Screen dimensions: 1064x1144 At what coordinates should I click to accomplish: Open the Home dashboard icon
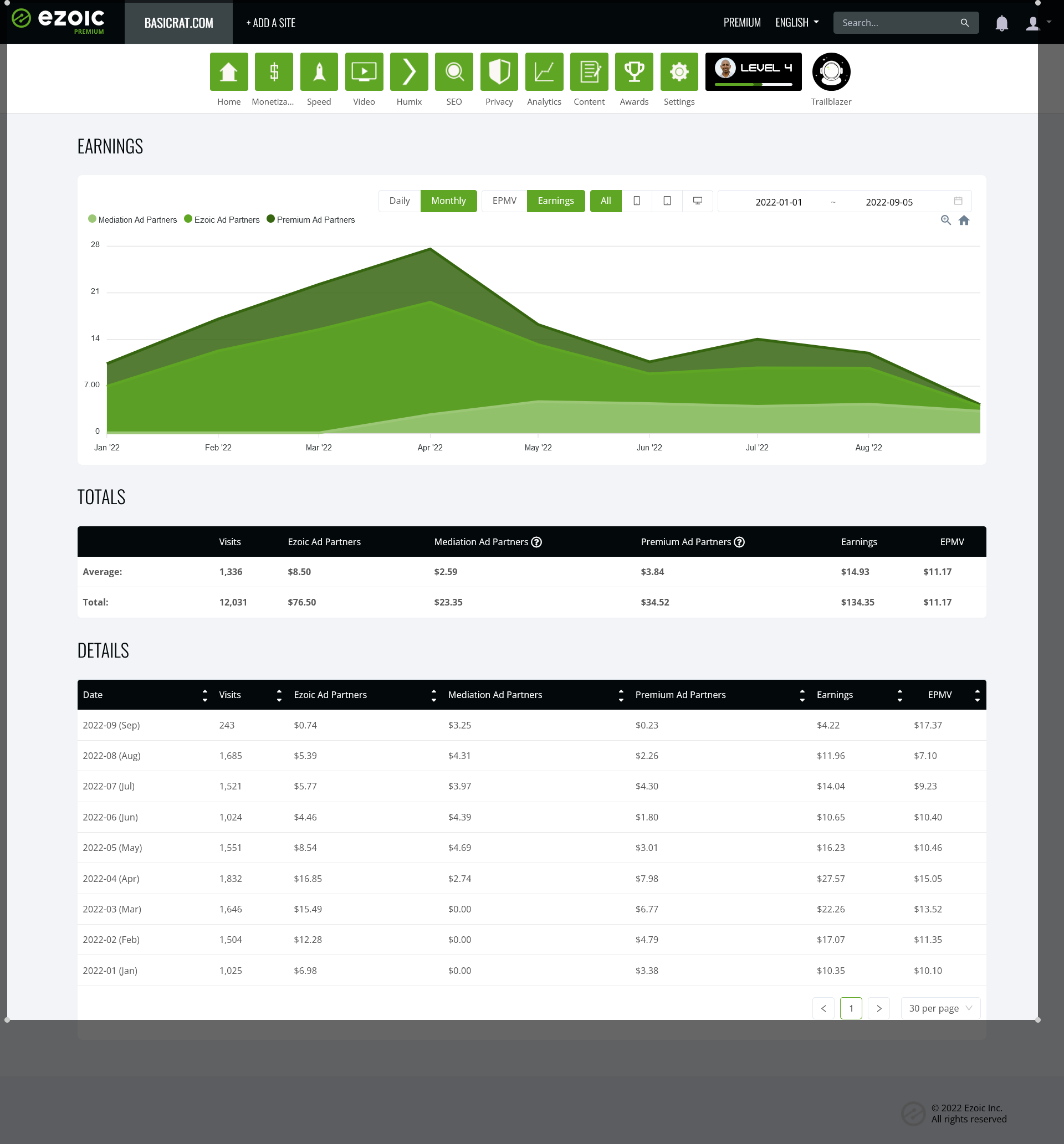tap(228, 71)
